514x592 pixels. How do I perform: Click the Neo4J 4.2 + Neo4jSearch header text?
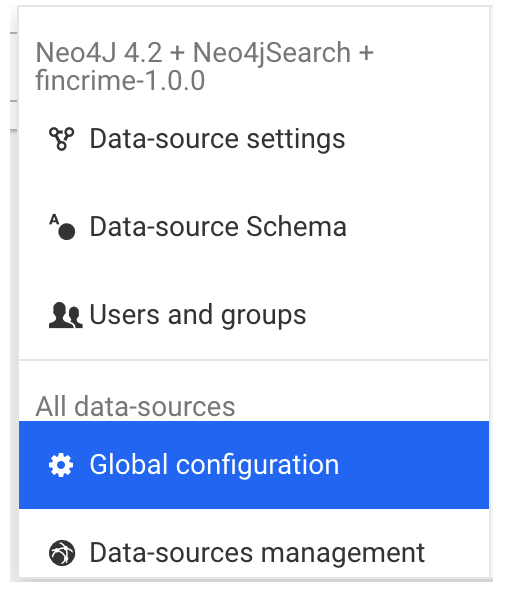click(204, 52)
